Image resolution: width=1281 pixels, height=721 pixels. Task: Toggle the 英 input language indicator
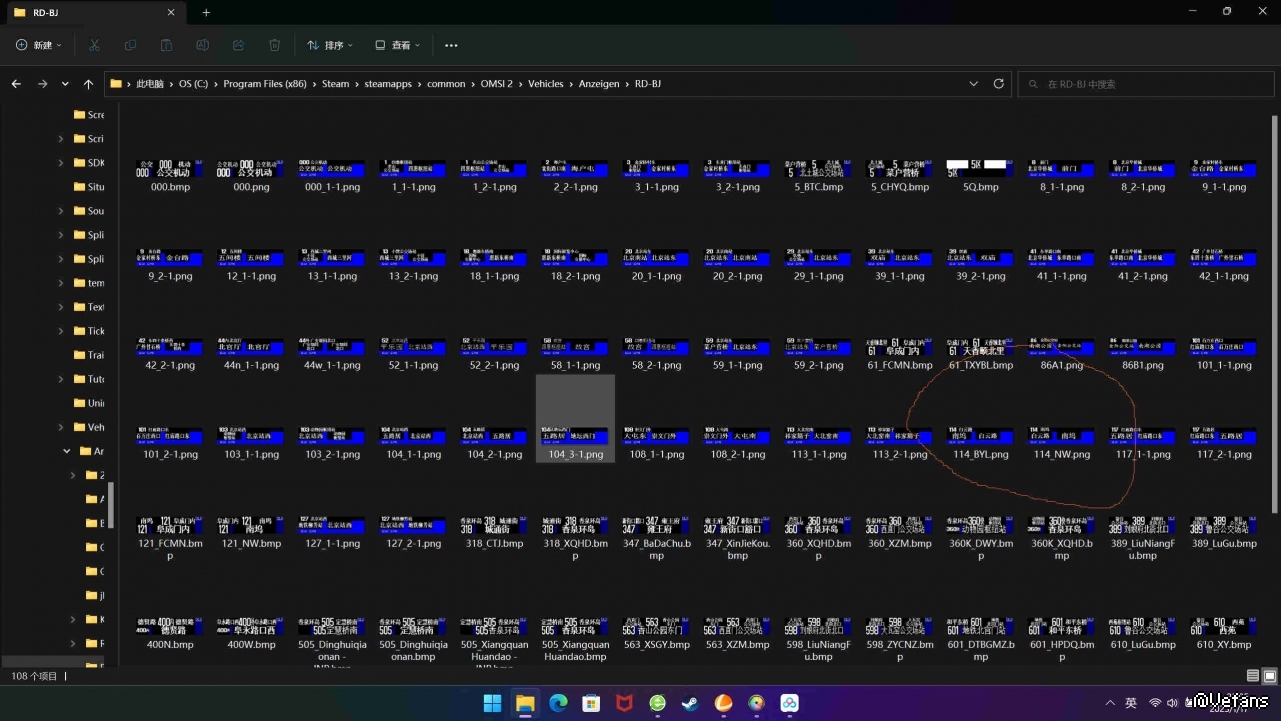pos(1131,703)
